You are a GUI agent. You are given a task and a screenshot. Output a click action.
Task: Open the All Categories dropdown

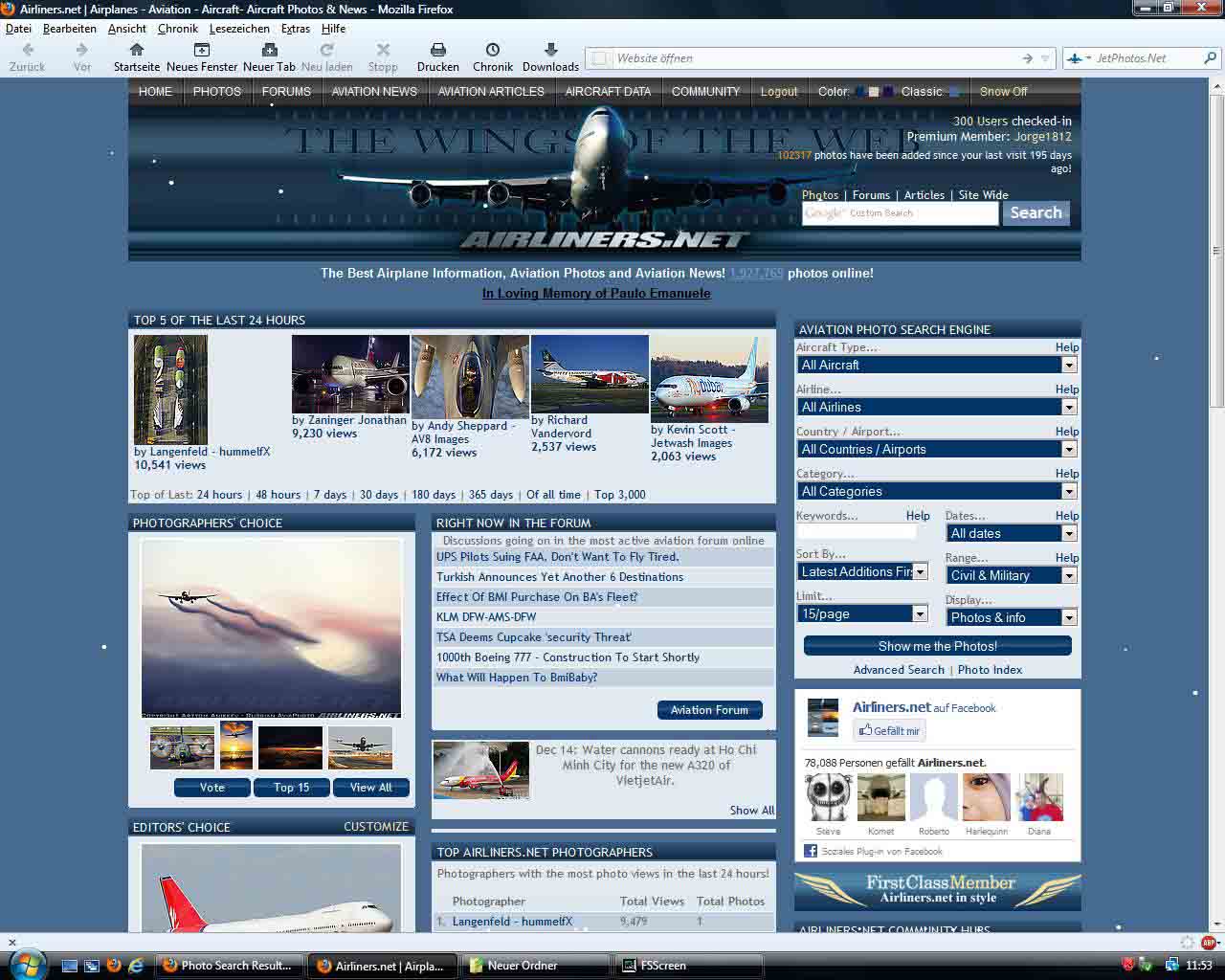[x=937, y=491]
